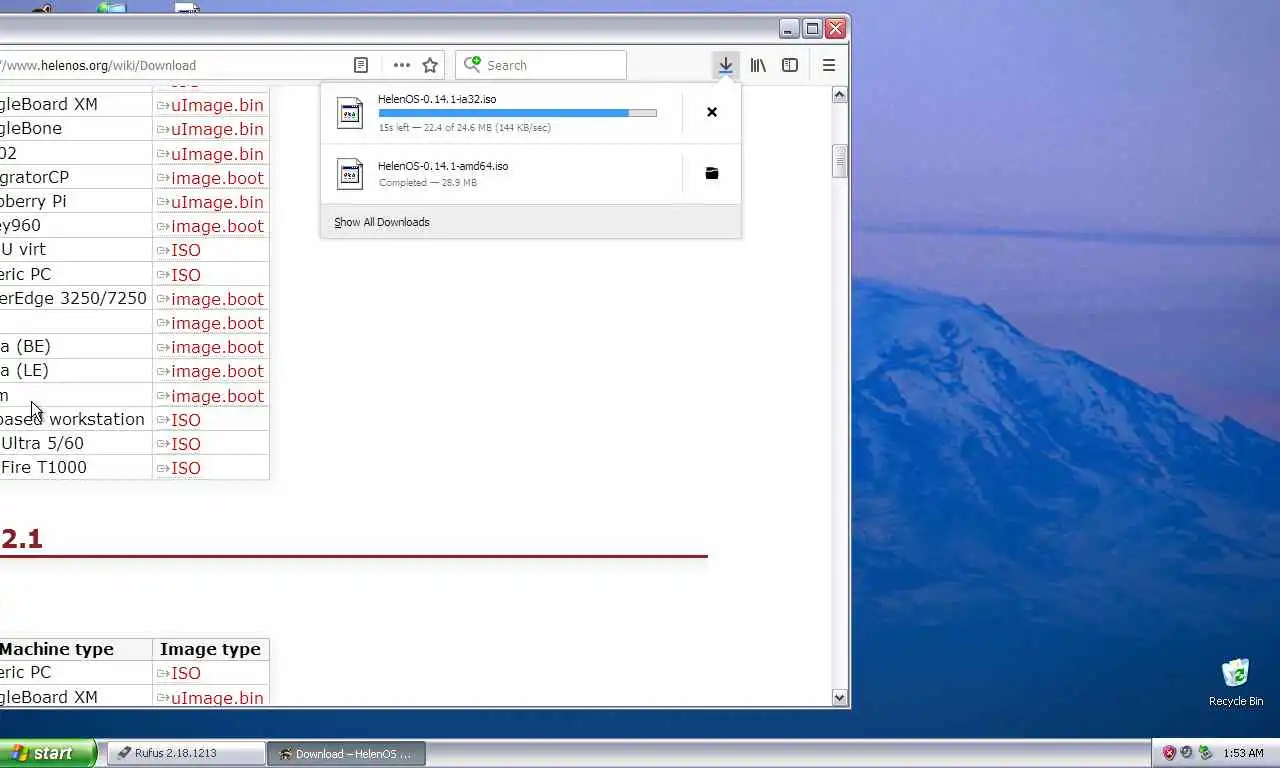Image resolution: width=1280 pixels, height=768 pixels.
Task: Open containing folder for HelenOS-0.14.1-amd64.iso
Action: point(712,173)
